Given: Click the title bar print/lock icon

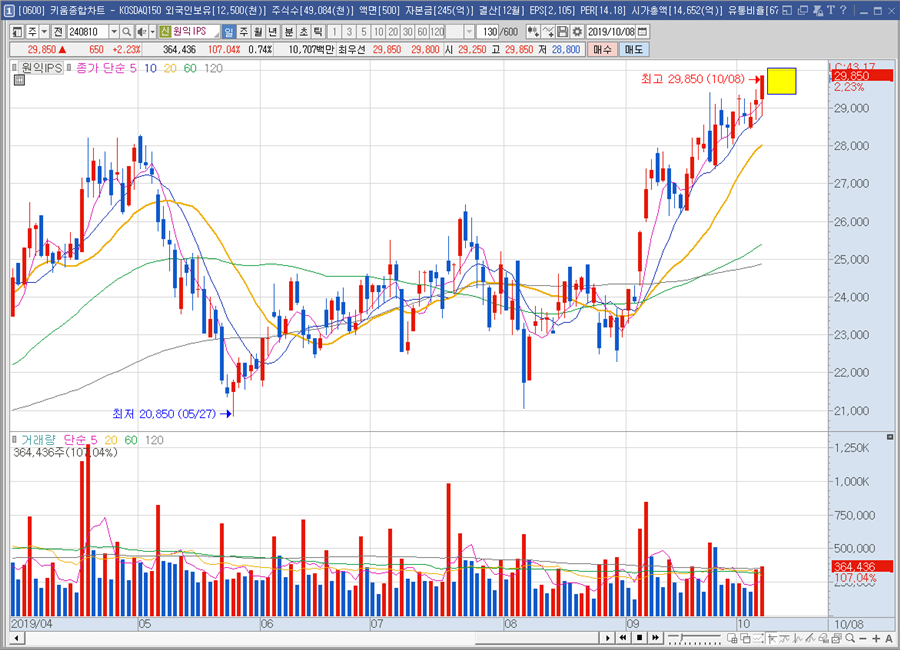Looking at the screenshot, I should click(x=818, y=10).
